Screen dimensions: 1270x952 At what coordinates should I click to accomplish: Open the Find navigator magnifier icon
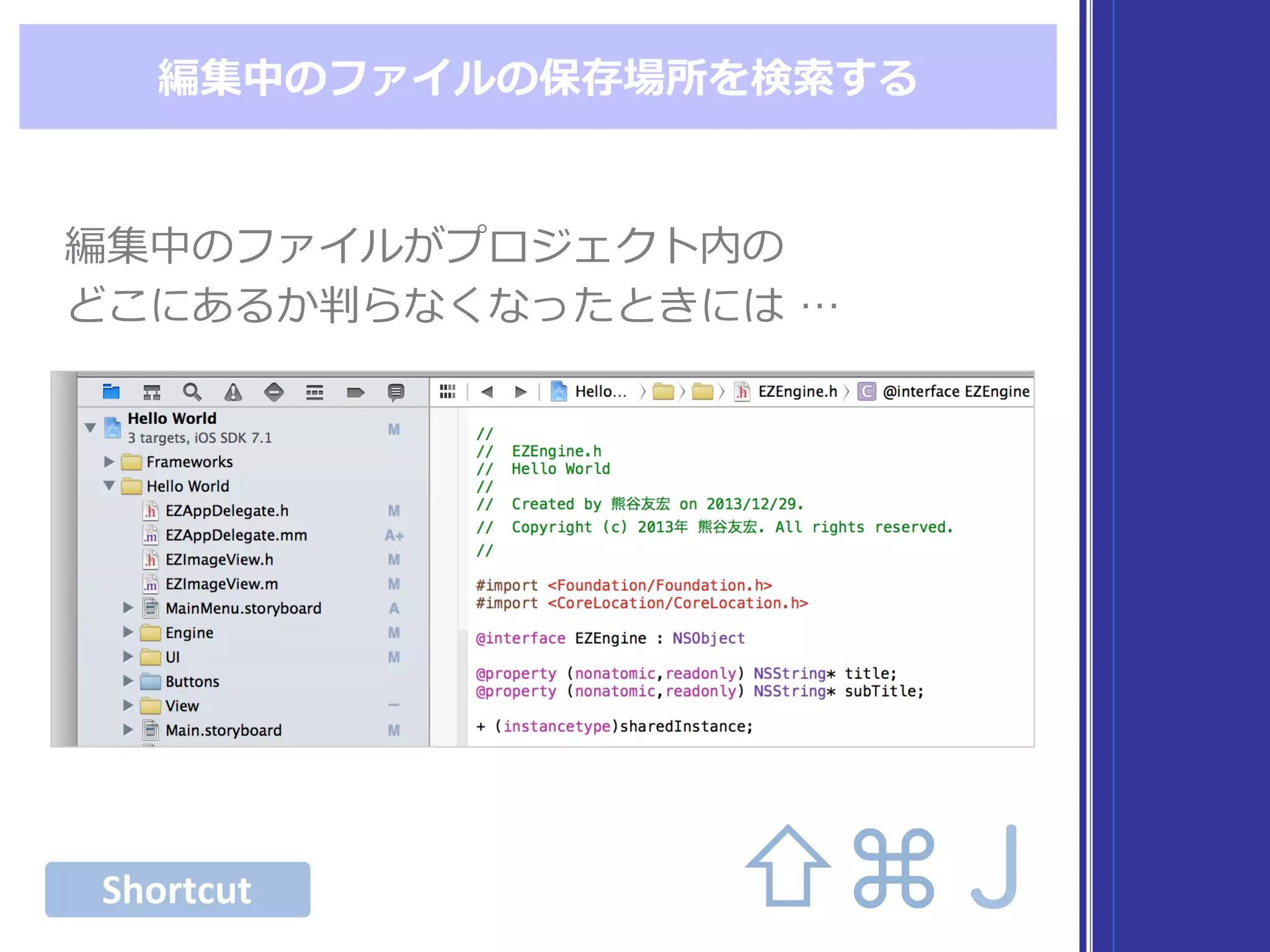192,392
